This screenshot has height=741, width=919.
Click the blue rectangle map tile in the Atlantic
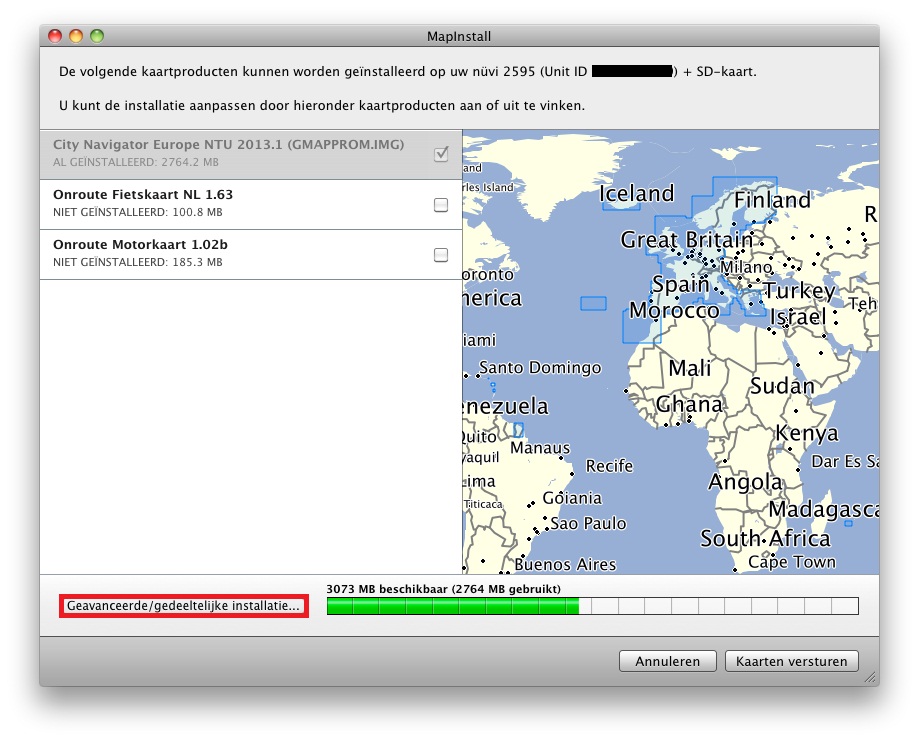coord(593,303)
